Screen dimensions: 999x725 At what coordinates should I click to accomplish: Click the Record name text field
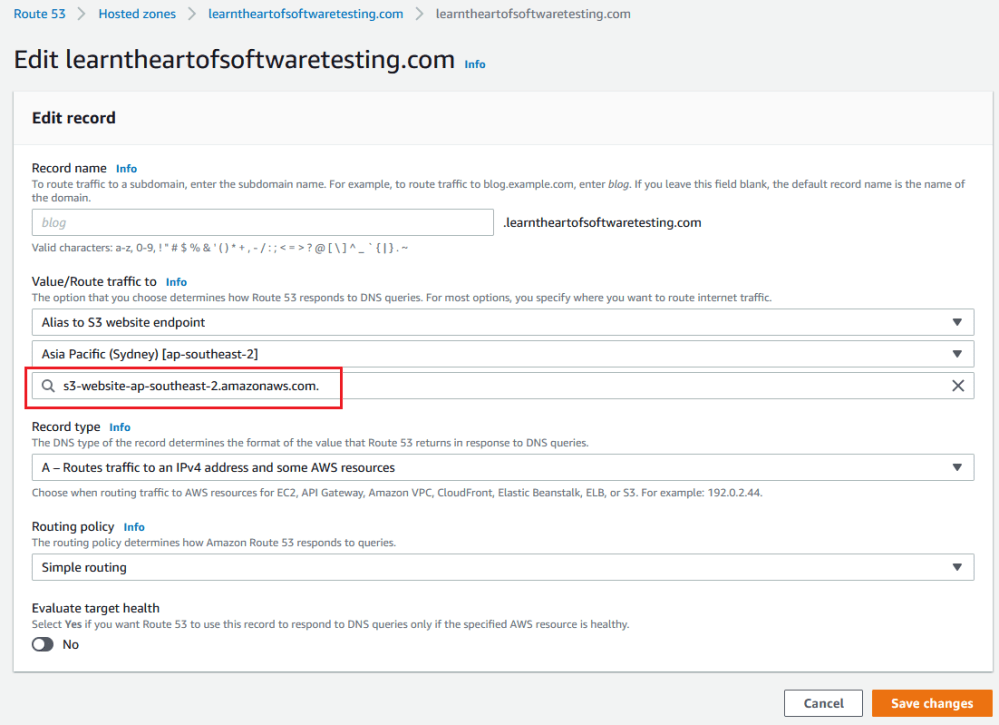pyautogui.click(x=263, y=223)
